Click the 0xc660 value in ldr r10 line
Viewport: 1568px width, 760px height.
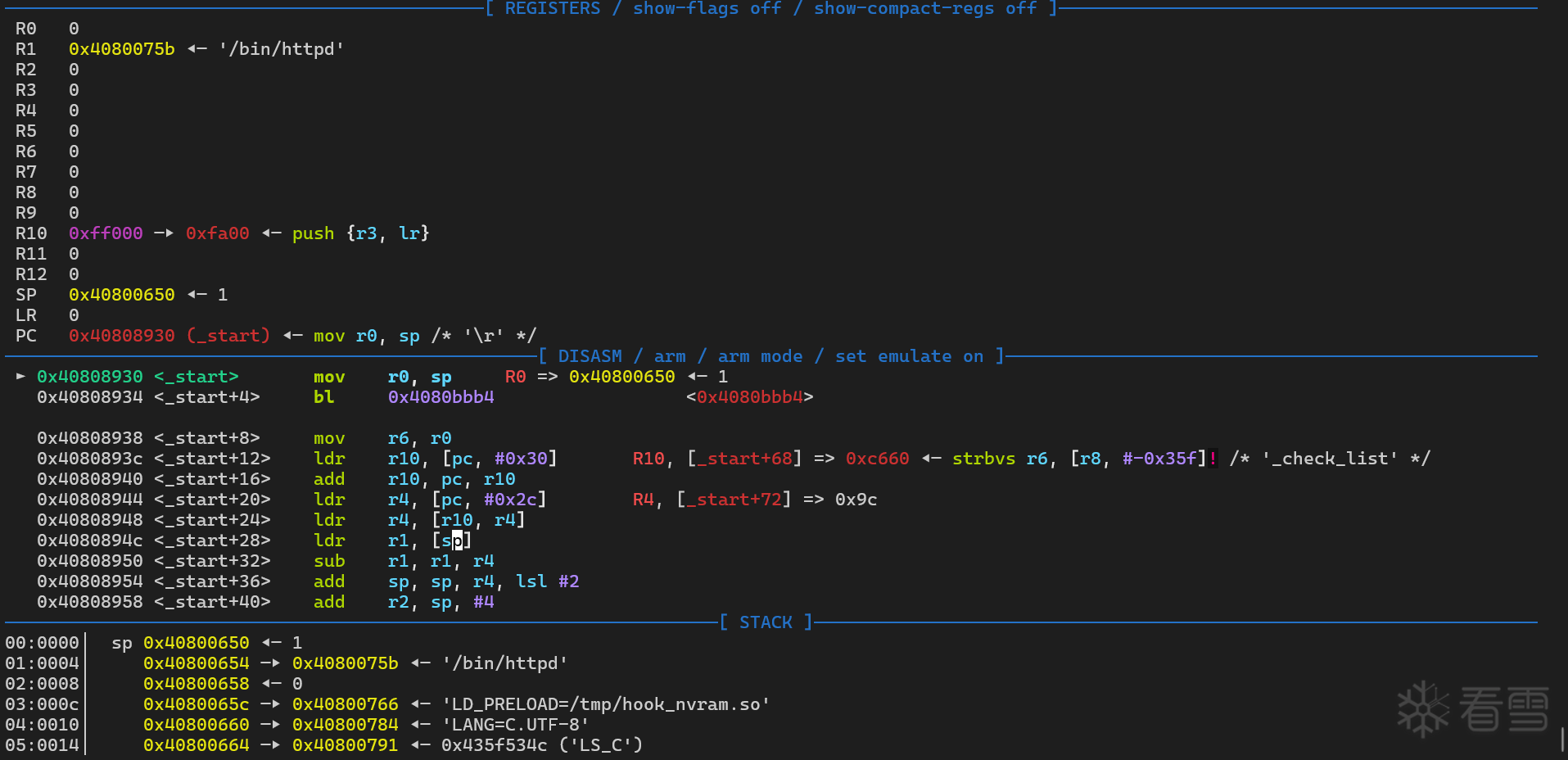point(877,459)
